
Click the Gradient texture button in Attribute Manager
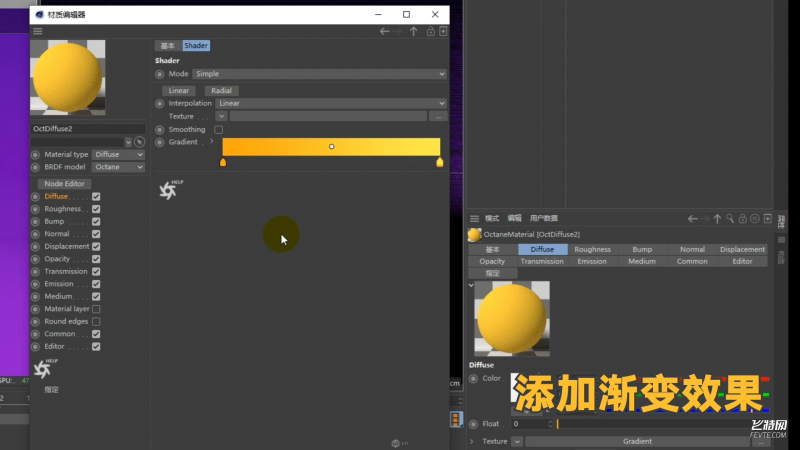(637, 442)
